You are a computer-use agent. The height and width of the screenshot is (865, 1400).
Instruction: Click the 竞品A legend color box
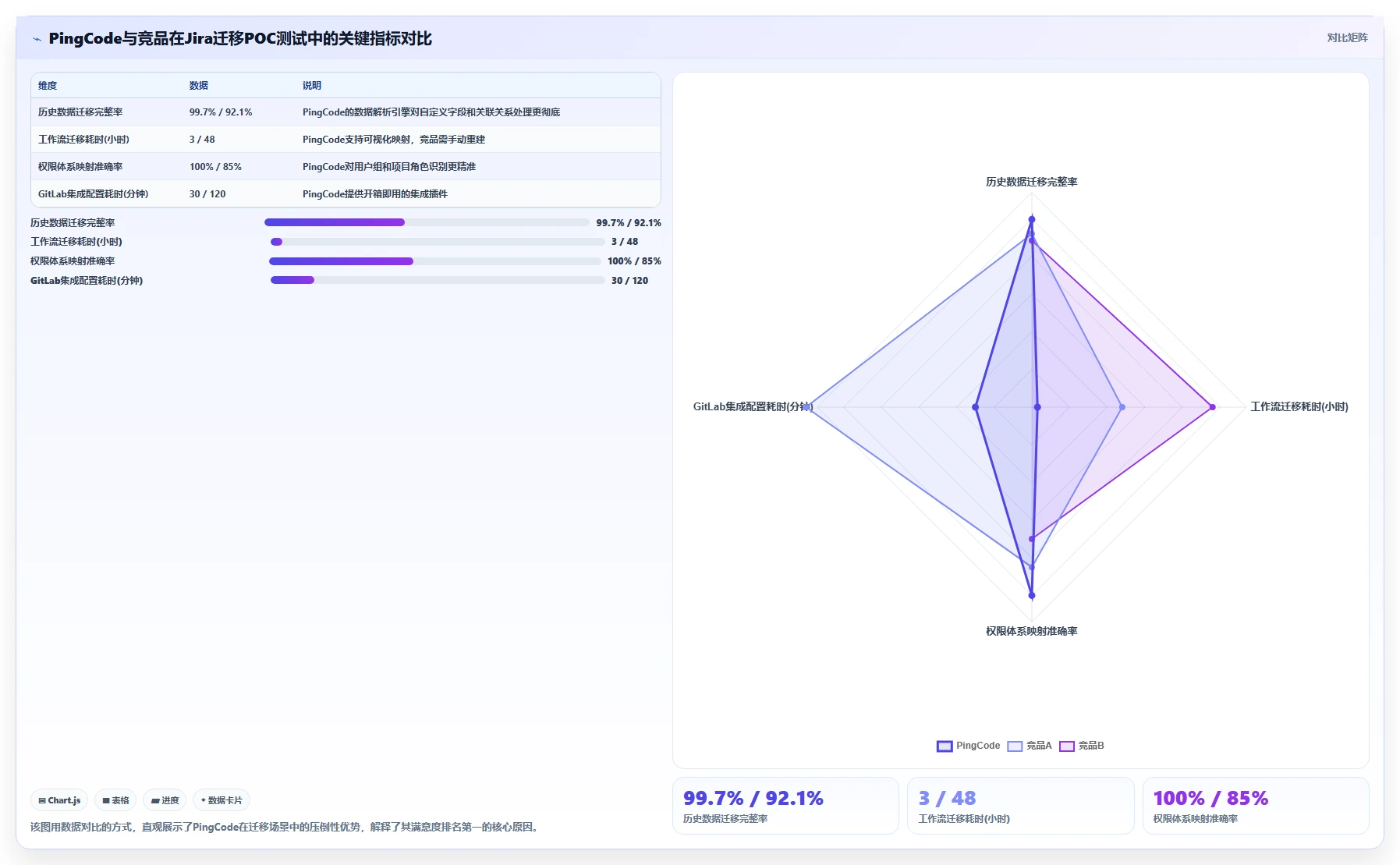(1015, 746)
